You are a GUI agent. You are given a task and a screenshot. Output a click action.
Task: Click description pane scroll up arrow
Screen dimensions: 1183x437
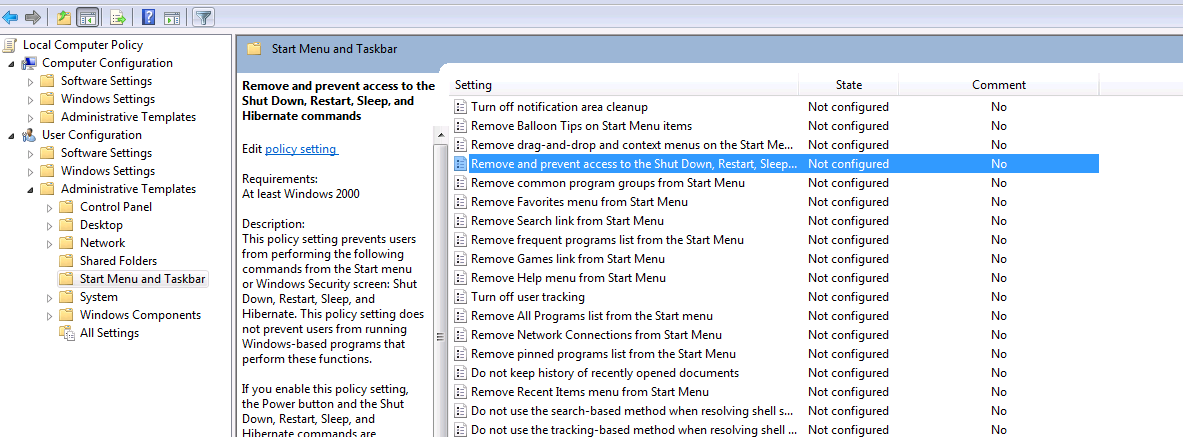pyautogui.click(x=442, y=135)
